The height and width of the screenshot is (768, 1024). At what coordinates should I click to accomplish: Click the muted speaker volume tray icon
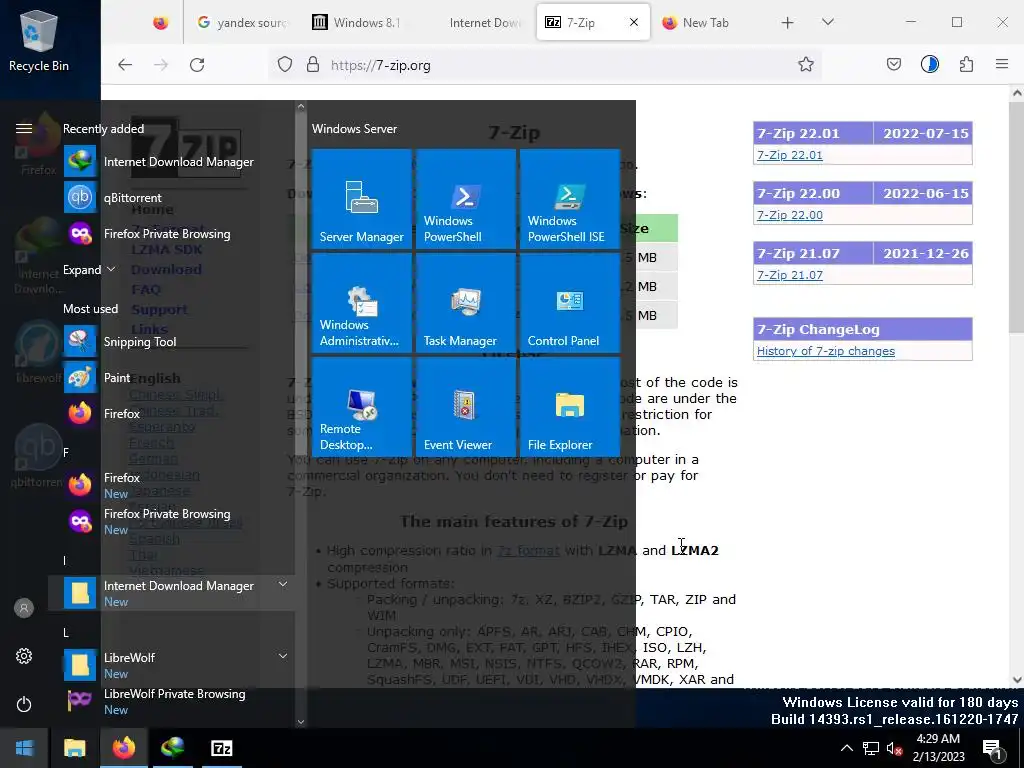click(x=894, y=748)
